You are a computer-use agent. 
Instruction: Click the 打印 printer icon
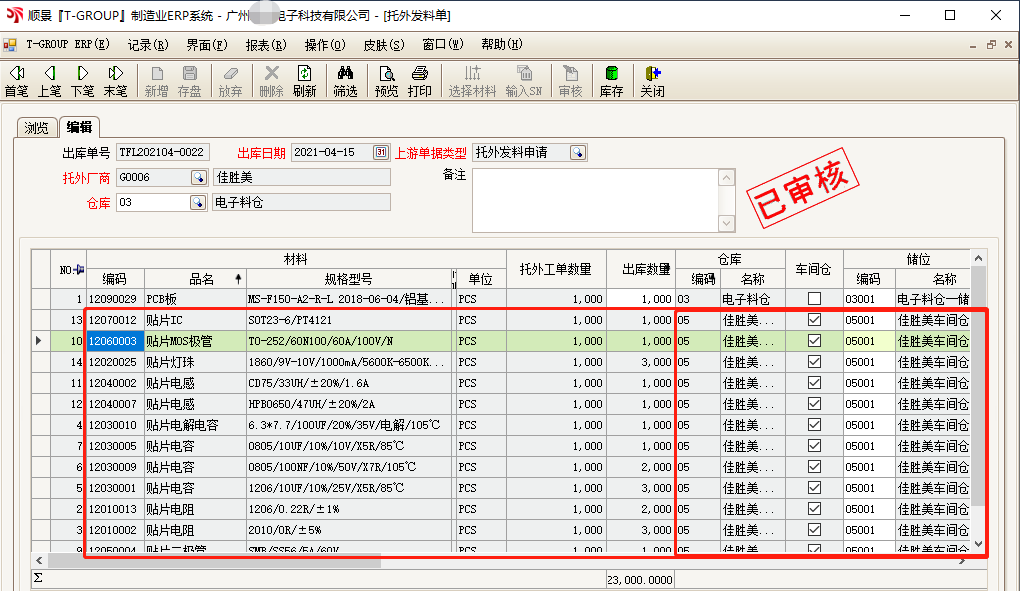420,81
